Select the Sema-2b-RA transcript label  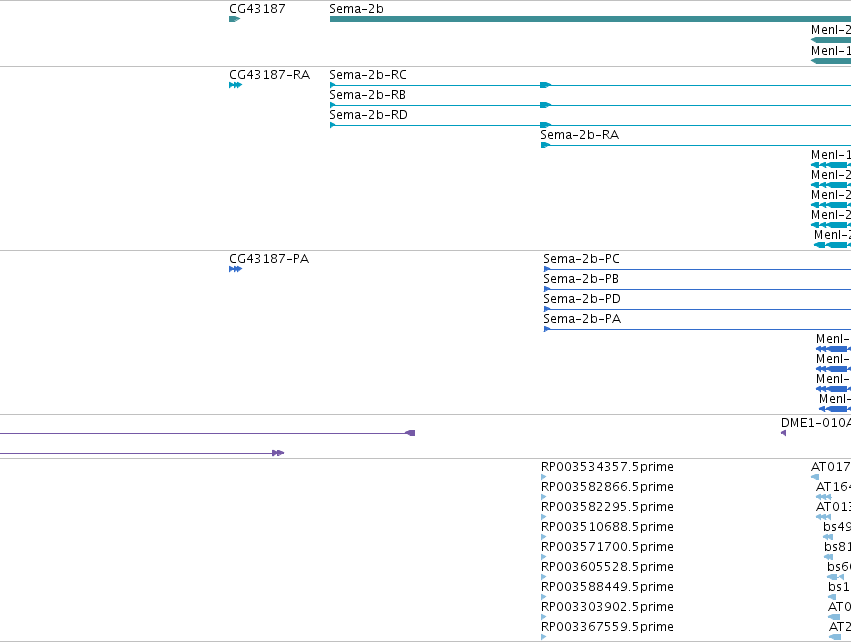(579, 135)
